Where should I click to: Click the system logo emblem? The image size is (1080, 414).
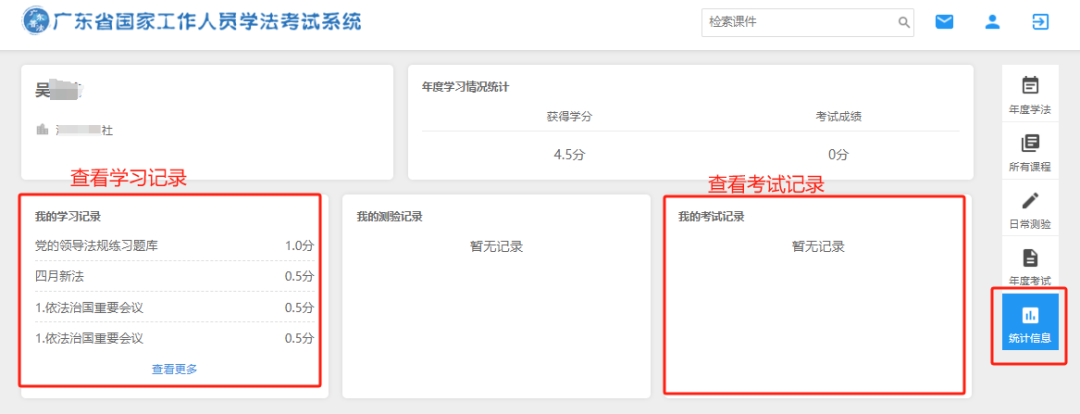[x=35, y=22]
